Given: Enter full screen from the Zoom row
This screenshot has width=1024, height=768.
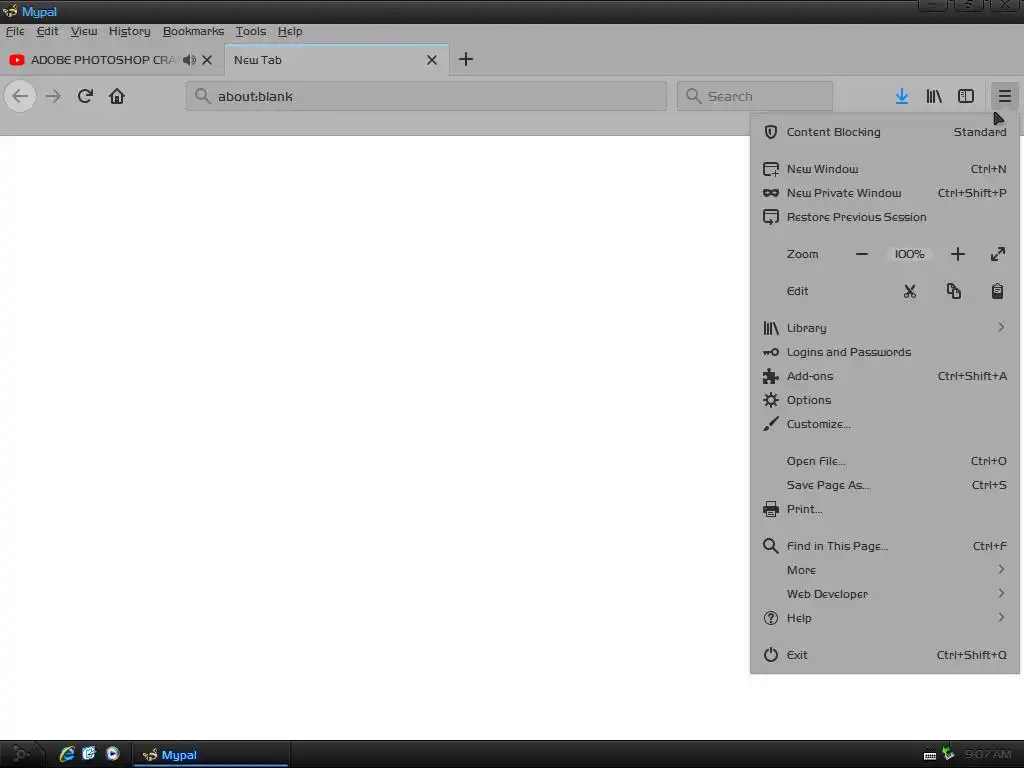Looking at the screenshot, I should [x=997, y=254].
